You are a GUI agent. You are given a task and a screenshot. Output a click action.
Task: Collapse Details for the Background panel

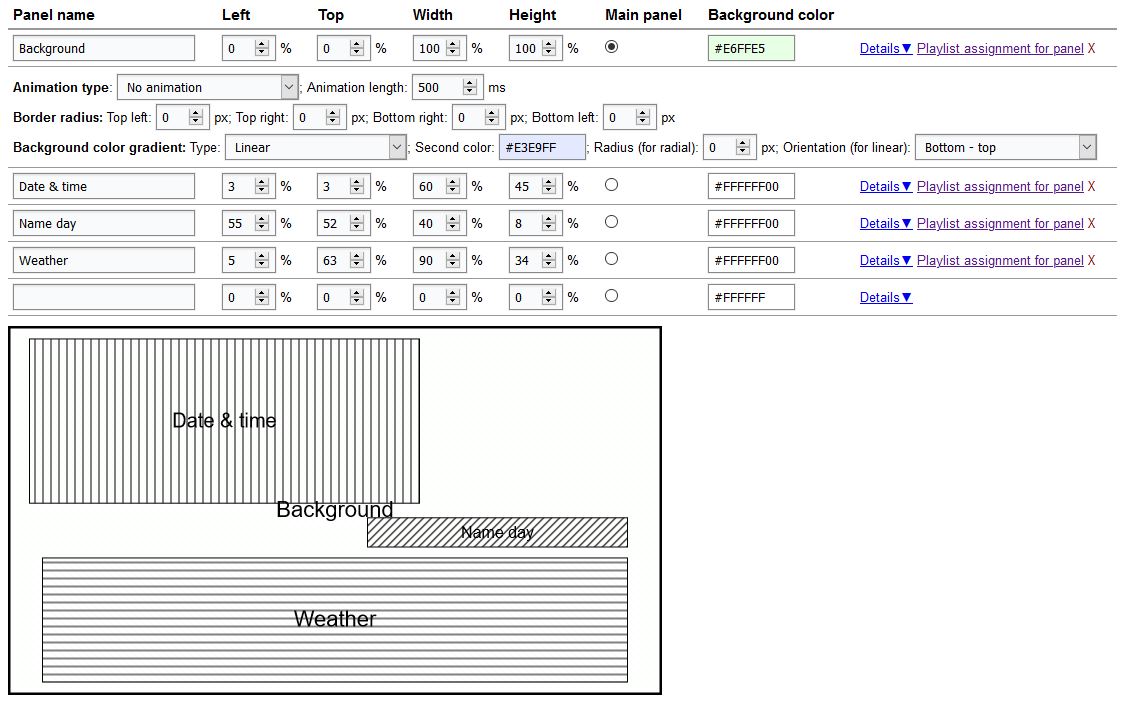885,48
